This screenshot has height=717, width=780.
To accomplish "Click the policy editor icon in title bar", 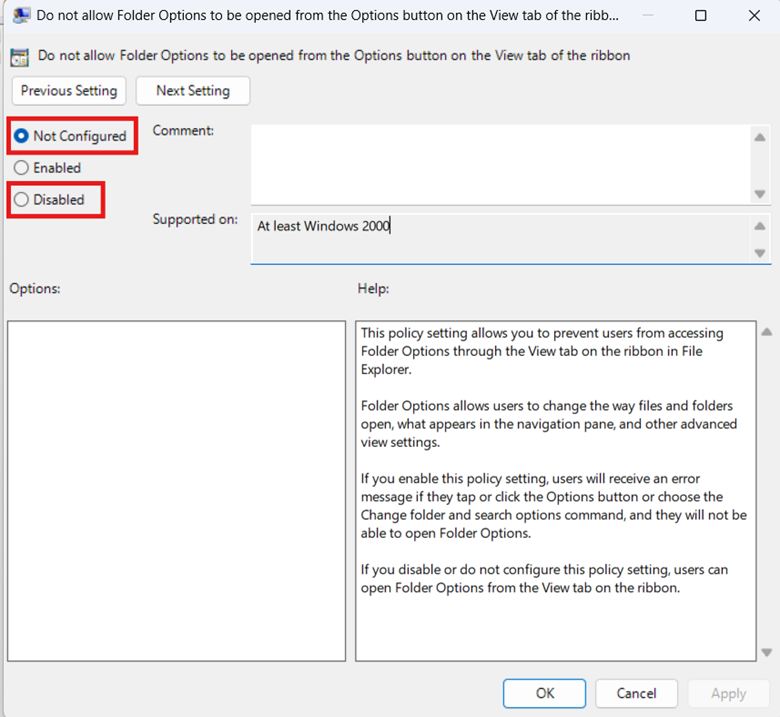I will (20, 16).
